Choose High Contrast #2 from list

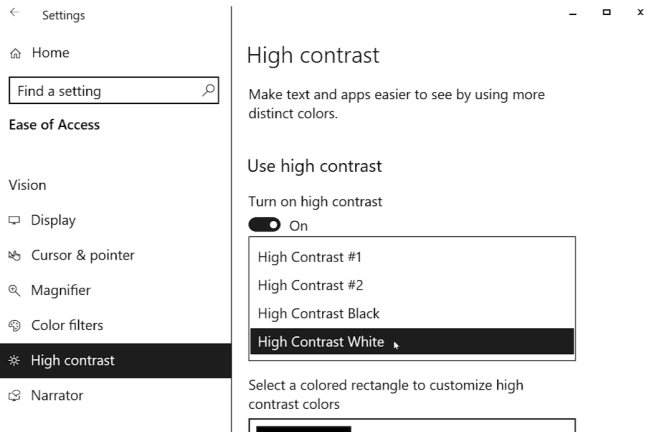click(x=412, y=285)
